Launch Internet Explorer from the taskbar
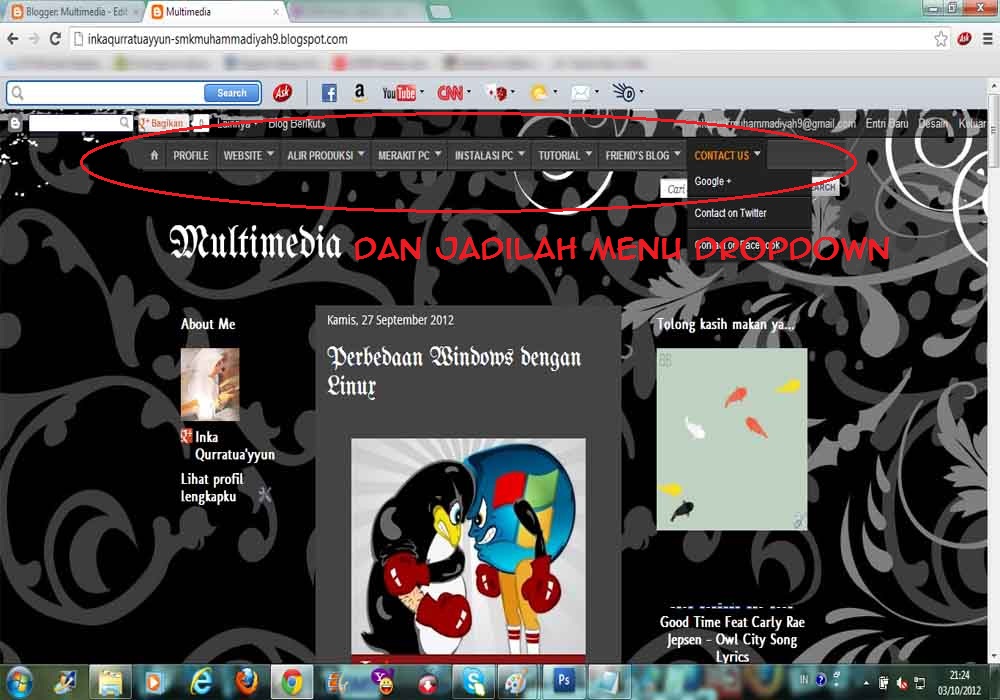This screenshot has width=1000, height=700. pyautogui.click(x=201, y=682)
